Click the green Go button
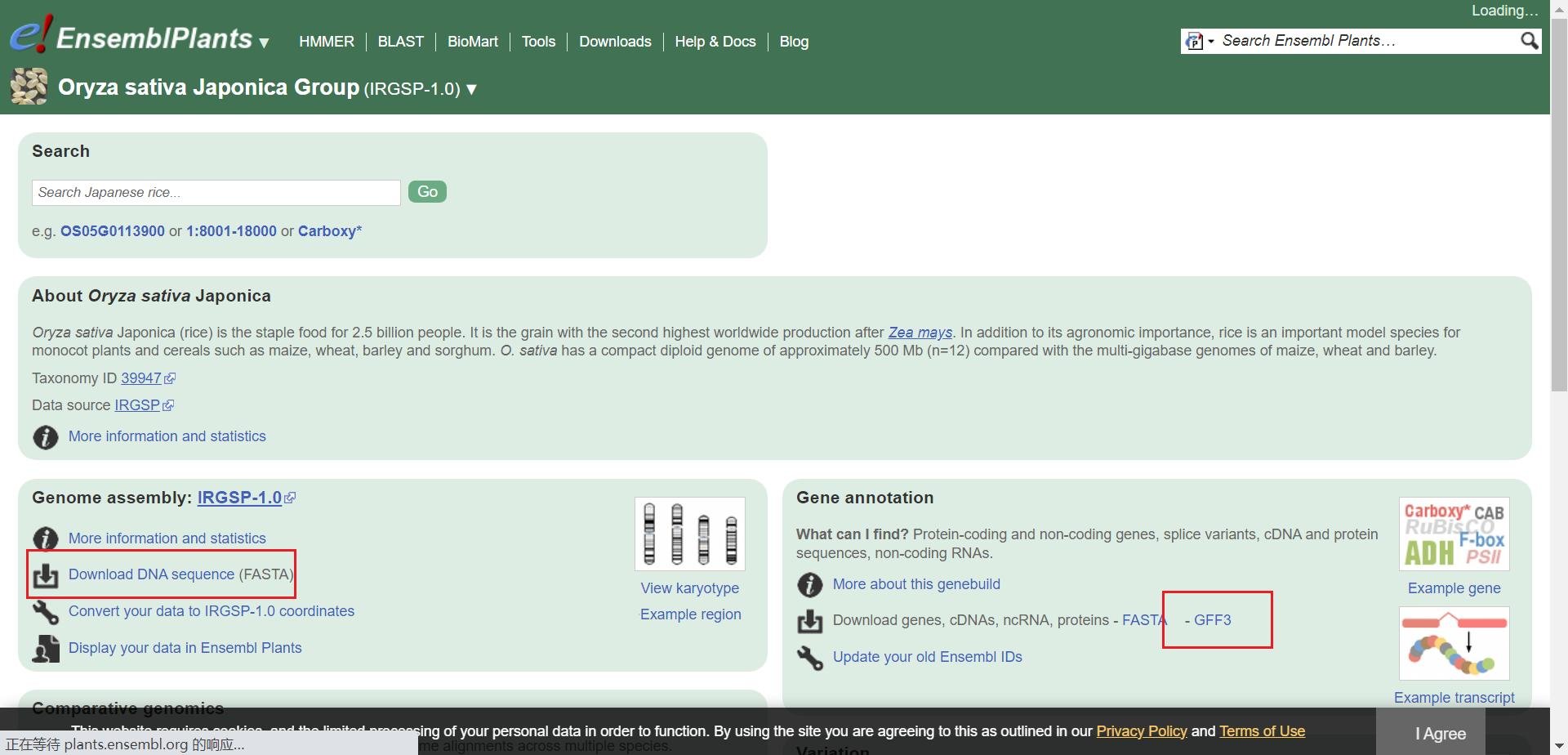Image resolution: width=1568 pixels, height=755 pixels. (x=427, y=192)
